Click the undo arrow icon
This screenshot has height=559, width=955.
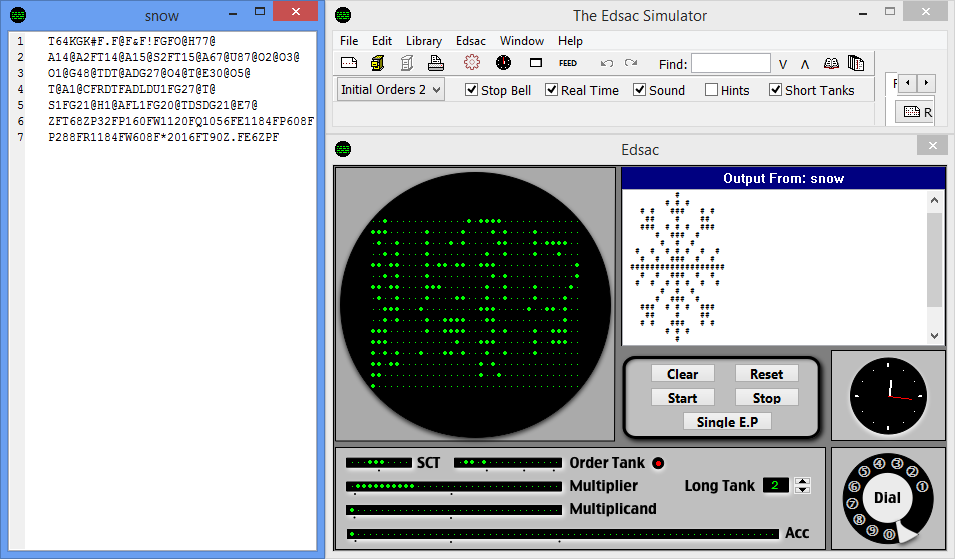(606, 63)
